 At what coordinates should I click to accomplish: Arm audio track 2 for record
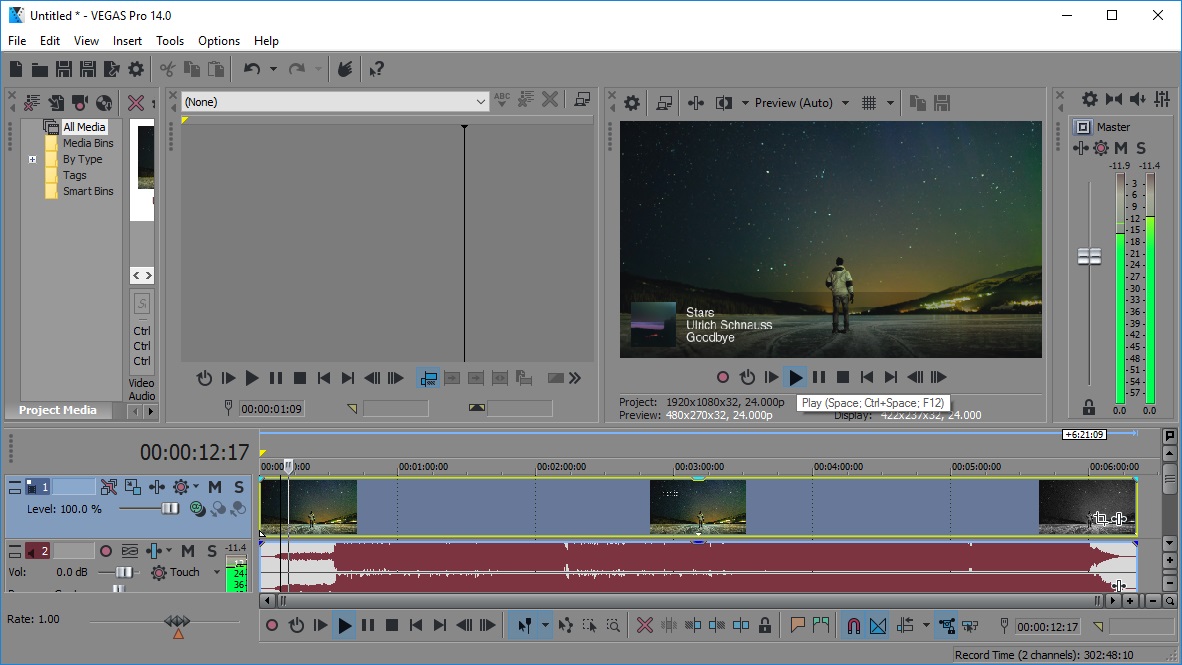[106, 551]
